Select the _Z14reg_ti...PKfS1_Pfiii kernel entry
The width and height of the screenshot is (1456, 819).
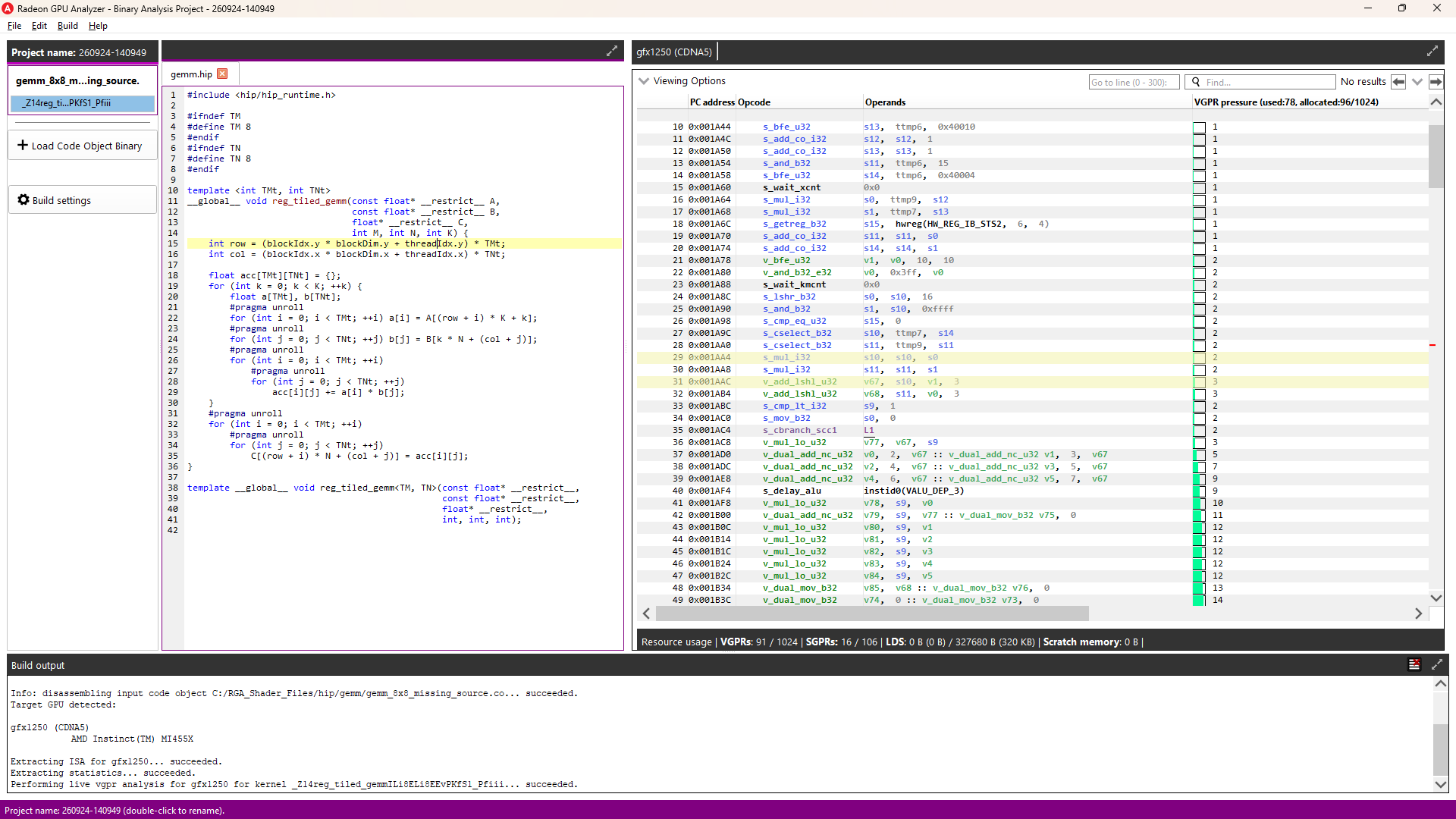point(82,102)
